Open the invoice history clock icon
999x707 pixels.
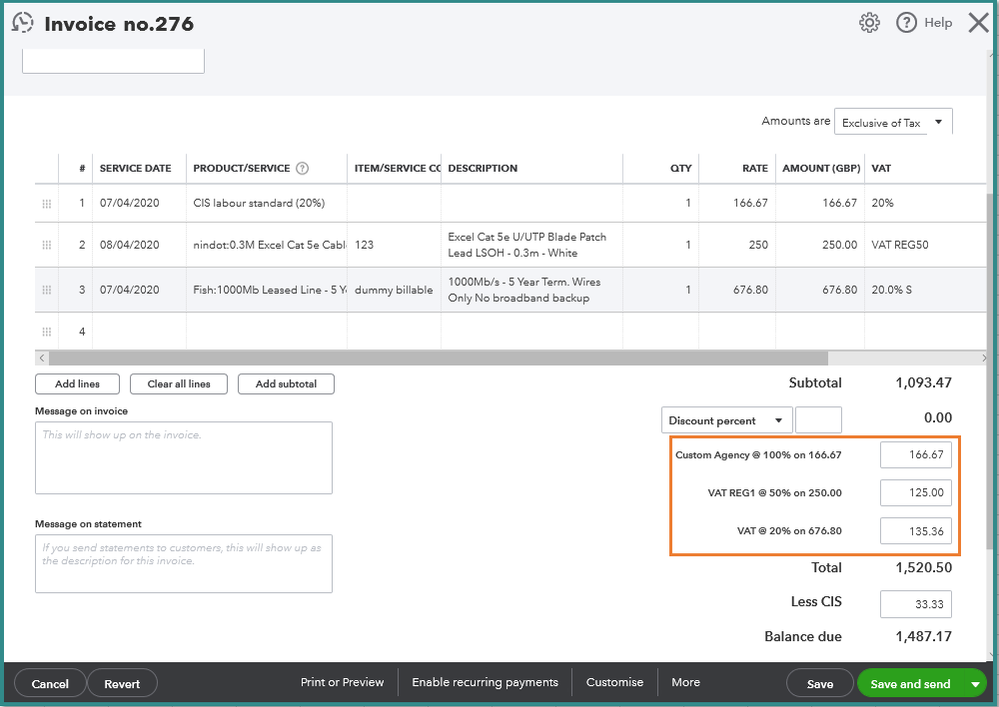[x=22, y=22]
